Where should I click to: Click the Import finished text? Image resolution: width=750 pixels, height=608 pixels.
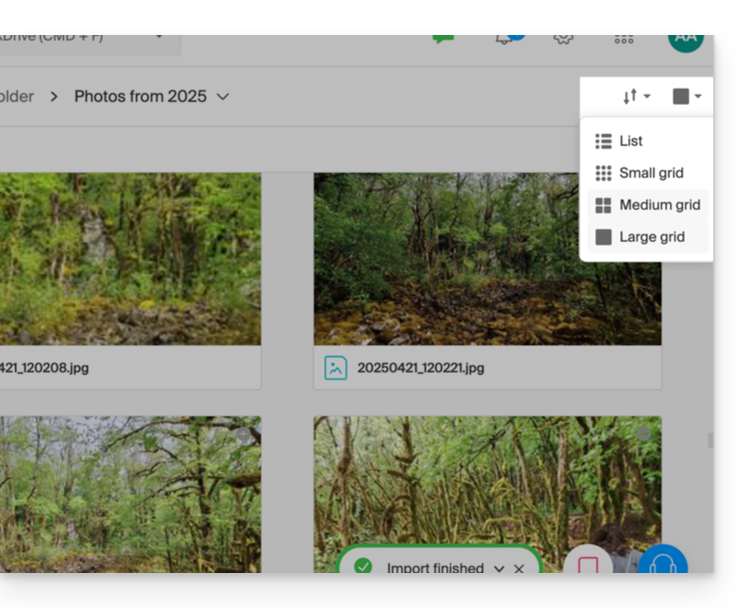pyautogui.click(x=435, y=568)
